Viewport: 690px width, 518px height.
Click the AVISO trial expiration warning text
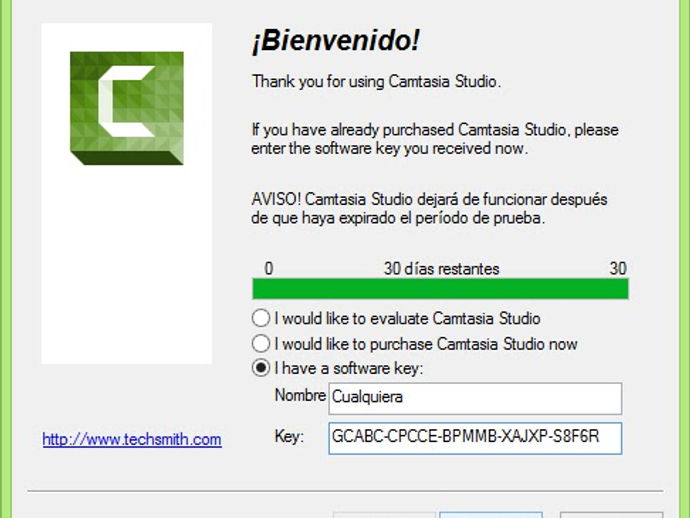pos(429,209)
